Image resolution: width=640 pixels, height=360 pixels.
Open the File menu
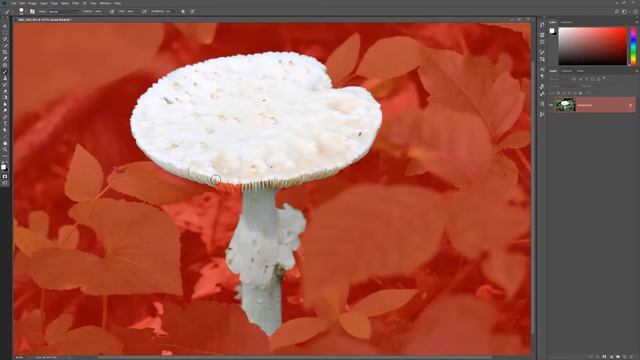(14, 3)
